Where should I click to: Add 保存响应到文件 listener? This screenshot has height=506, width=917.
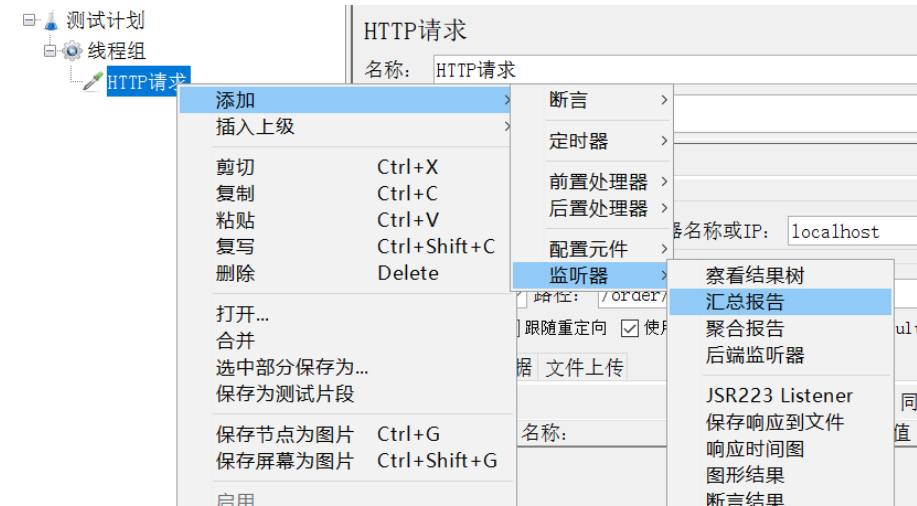click(x=780, y=422)
